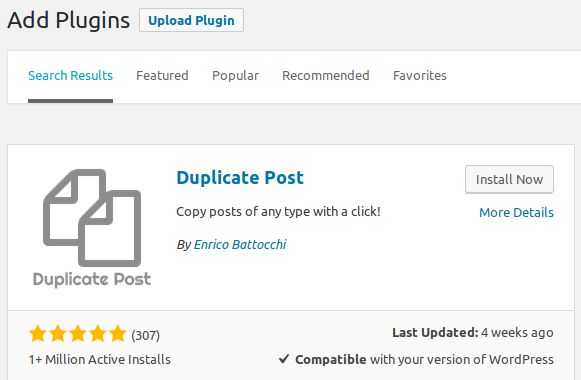Select the Popular tab

coord(235,76)
